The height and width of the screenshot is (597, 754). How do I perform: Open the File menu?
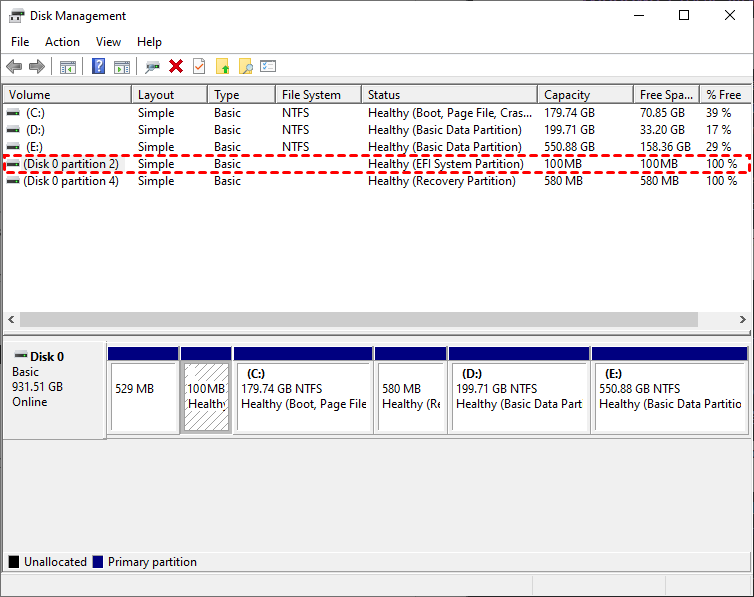tap(20, 42)
